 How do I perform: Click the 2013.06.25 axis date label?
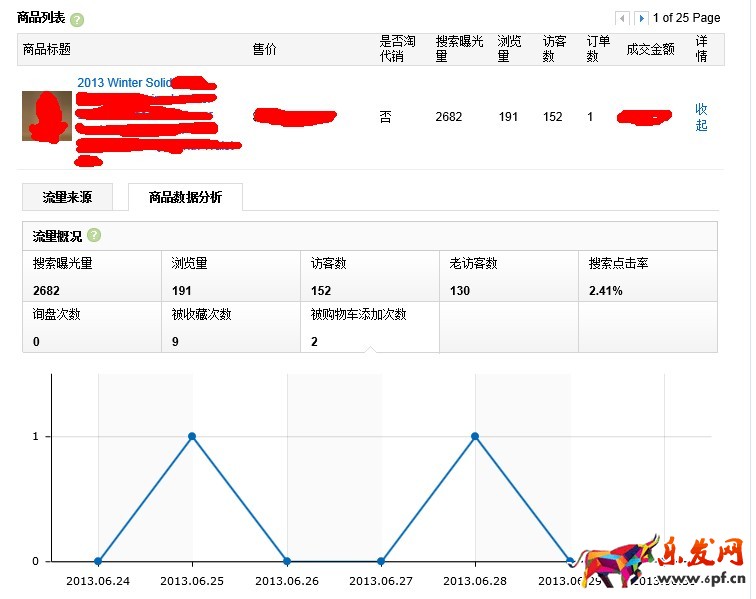(192, 581)
